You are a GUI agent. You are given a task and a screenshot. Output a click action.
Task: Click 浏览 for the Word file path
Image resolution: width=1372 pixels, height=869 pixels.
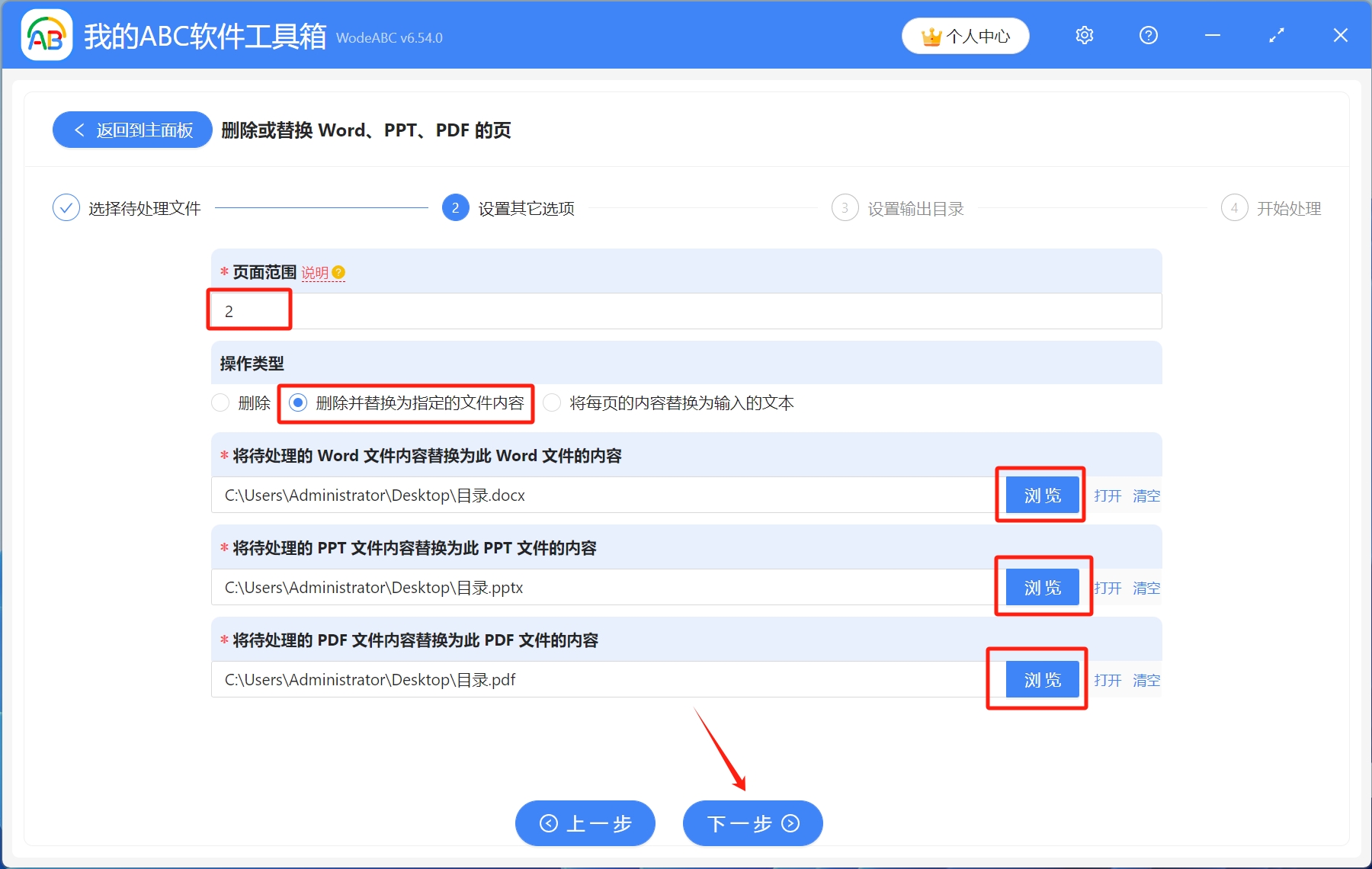pyautogui.click(x=1040, y=495)
